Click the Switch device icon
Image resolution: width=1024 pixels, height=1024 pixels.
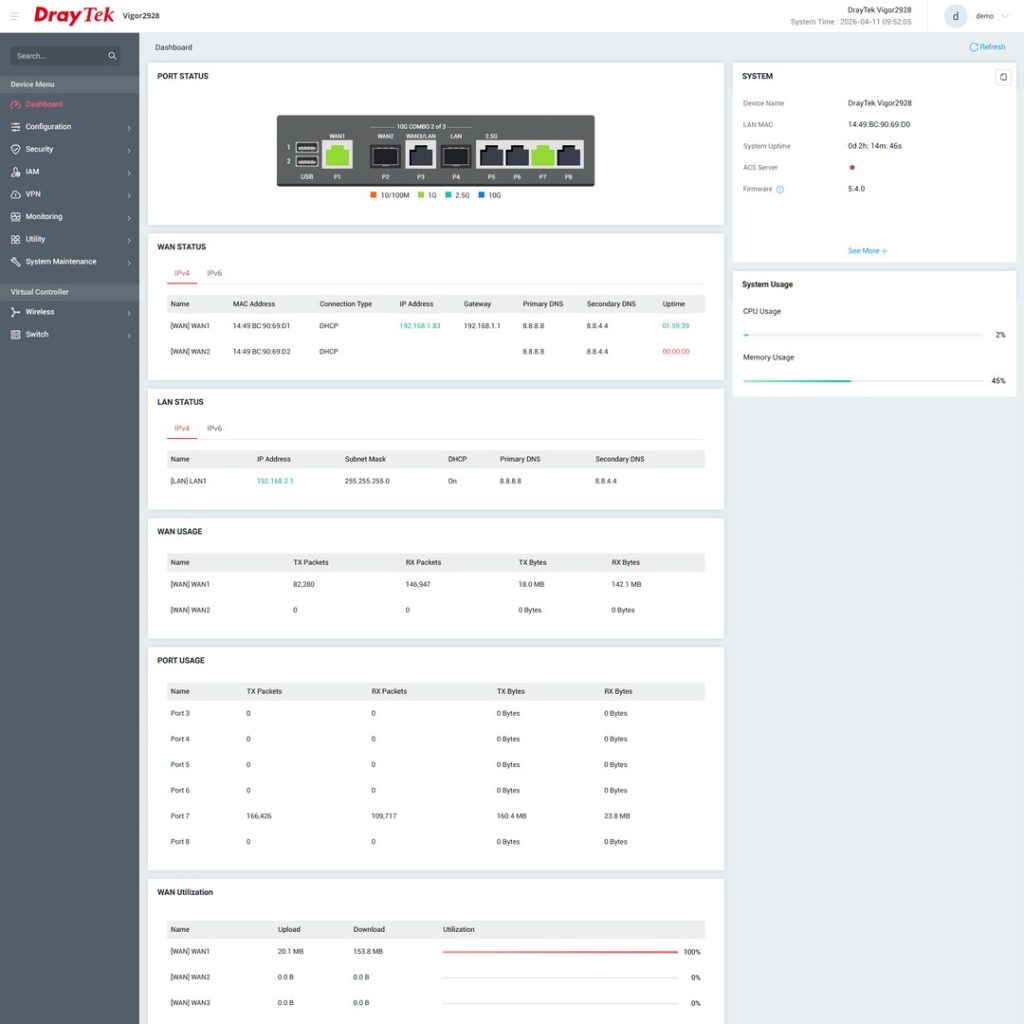[16, 334]
